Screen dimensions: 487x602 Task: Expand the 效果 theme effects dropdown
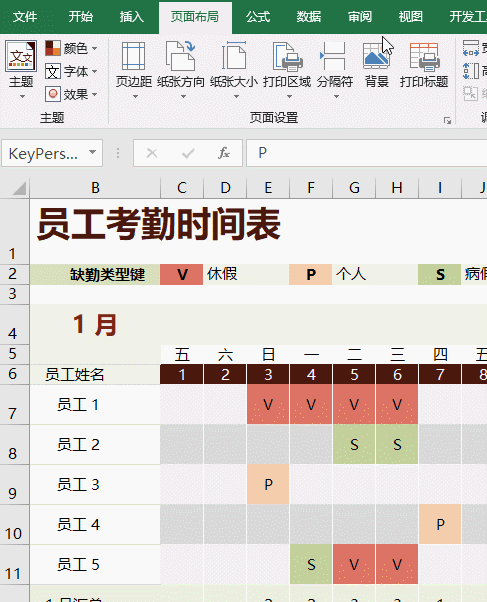click(71, 94)
